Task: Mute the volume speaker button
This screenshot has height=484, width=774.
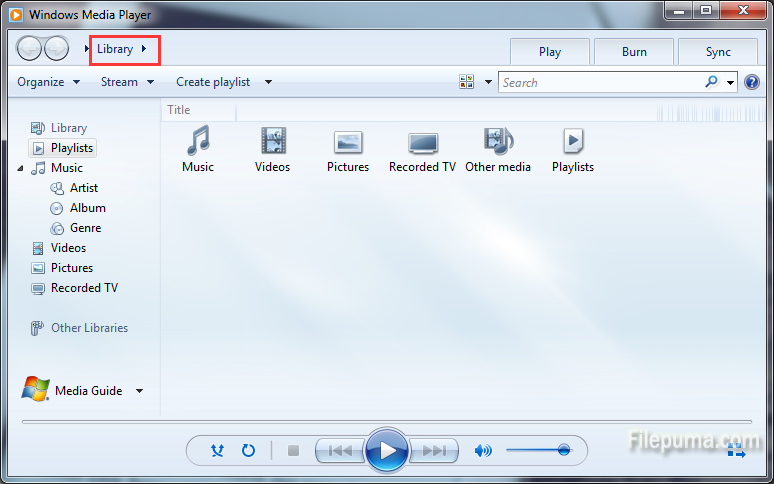Action: click(483, 451)
